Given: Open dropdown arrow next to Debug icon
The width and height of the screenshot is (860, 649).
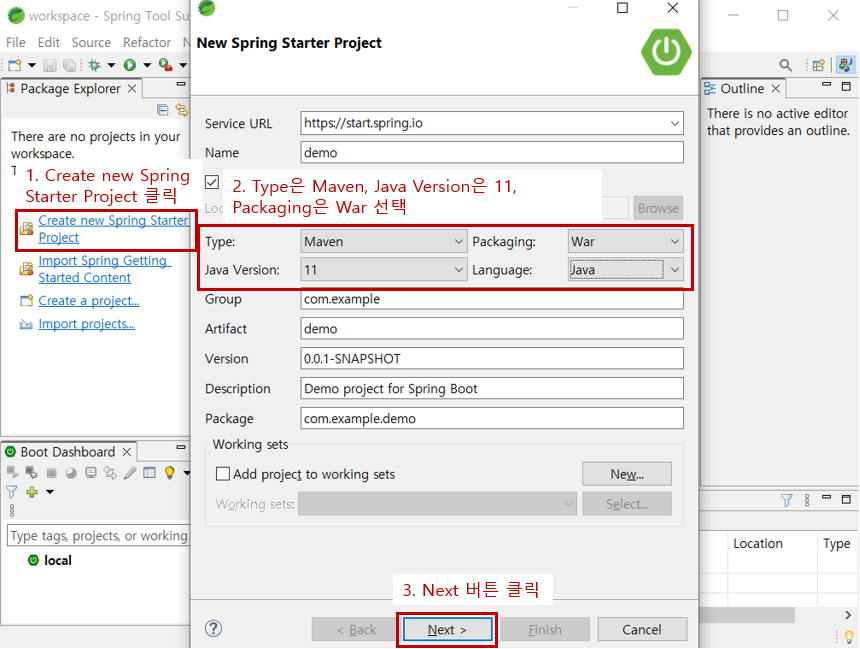Looking at the screenshot, I should (x=111, y=66).
